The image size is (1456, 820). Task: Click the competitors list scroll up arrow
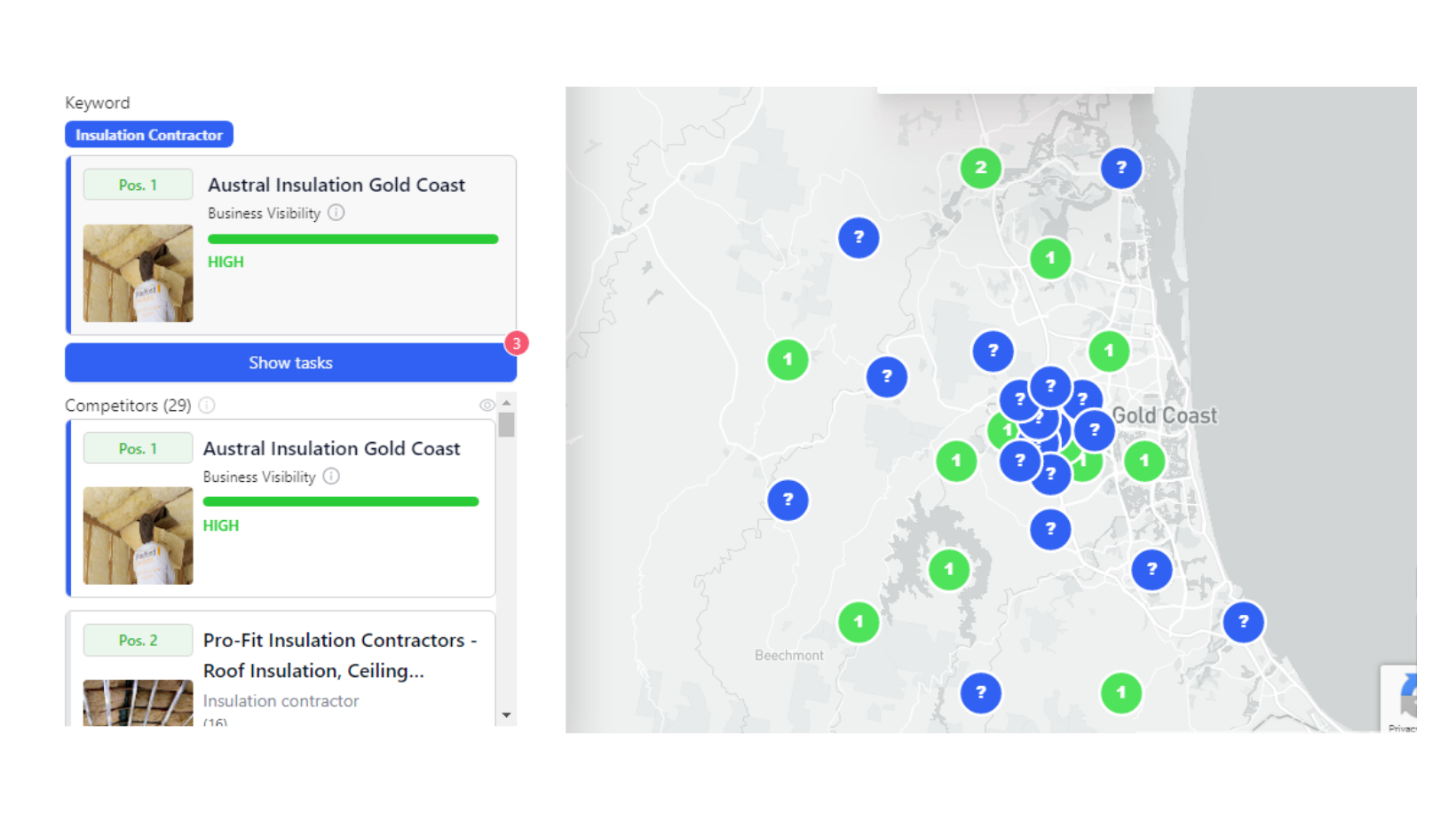pyautogui.click(x=506, y=403)
